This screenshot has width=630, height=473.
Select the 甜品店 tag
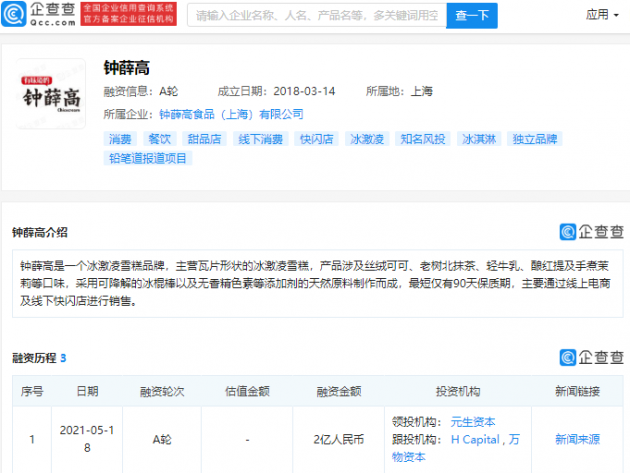point(204,139)
